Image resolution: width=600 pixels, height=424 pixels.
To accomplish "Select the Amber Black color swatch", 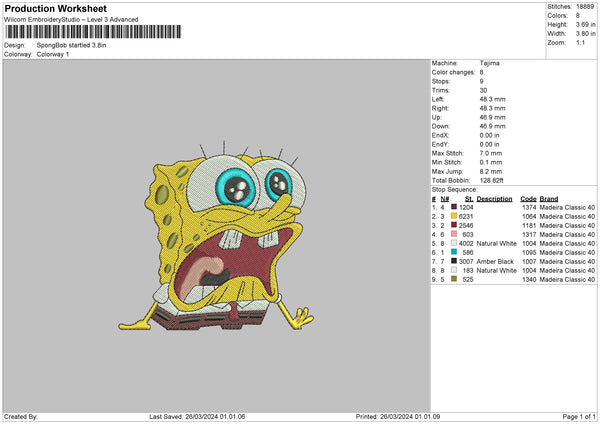I will (455, 261).
